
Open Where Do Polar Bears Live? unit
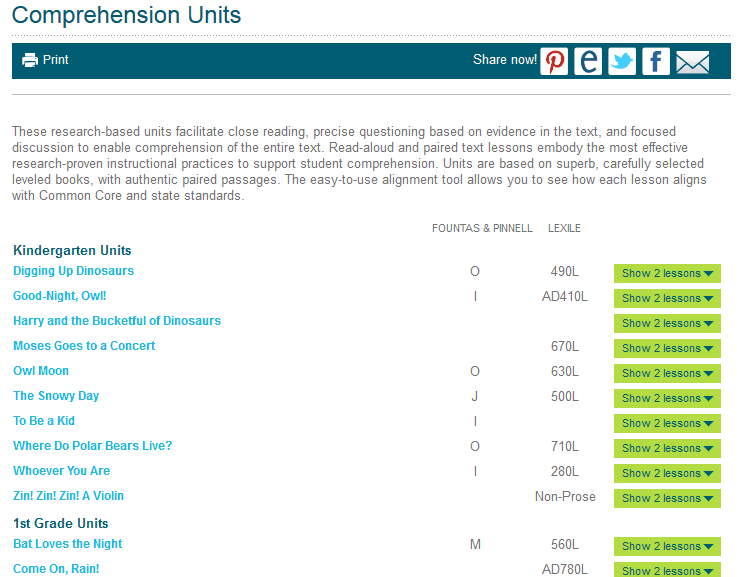[x=92, y=446]
